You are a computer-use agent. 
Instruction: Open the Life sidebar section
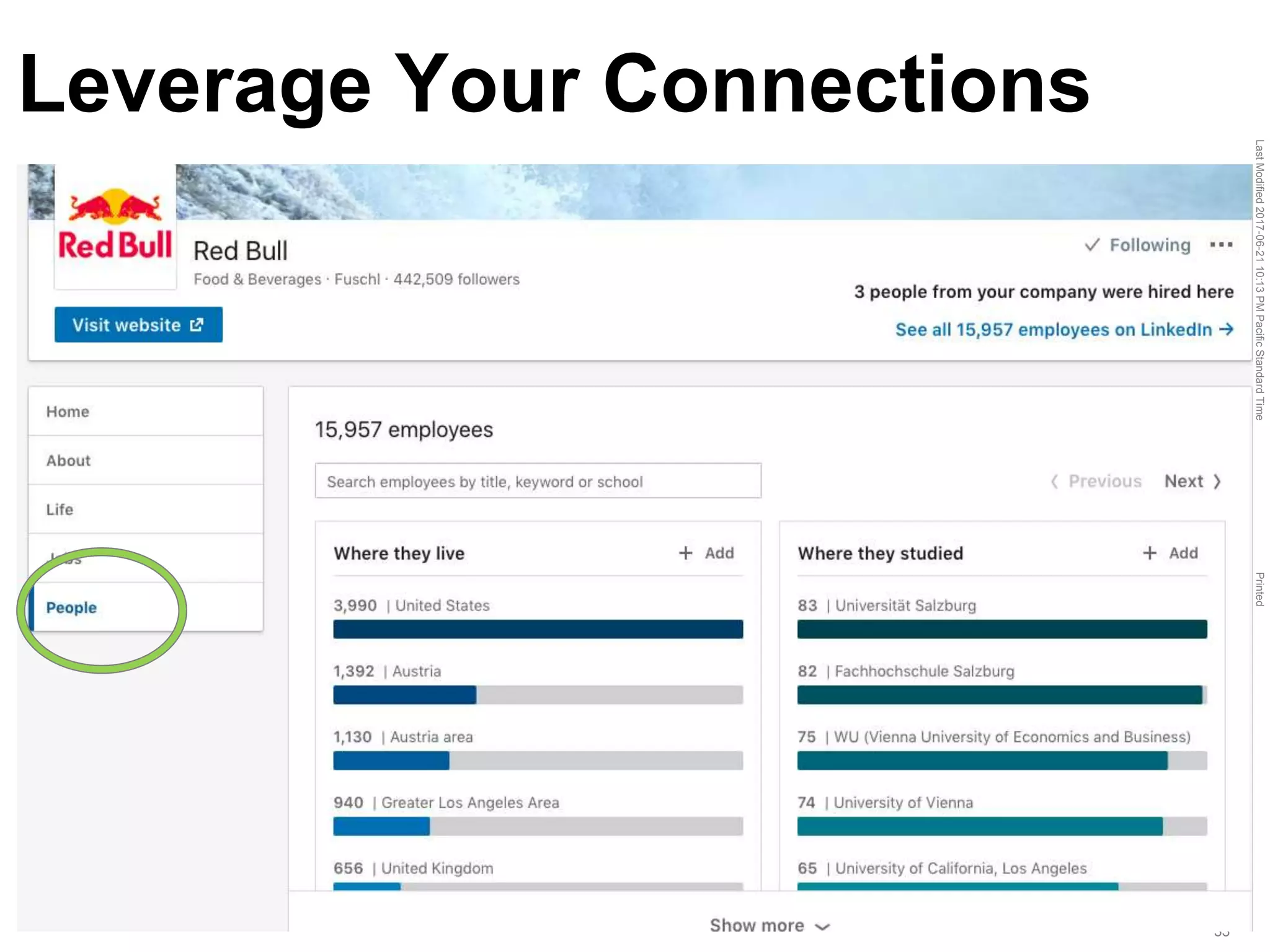[60, 509]
